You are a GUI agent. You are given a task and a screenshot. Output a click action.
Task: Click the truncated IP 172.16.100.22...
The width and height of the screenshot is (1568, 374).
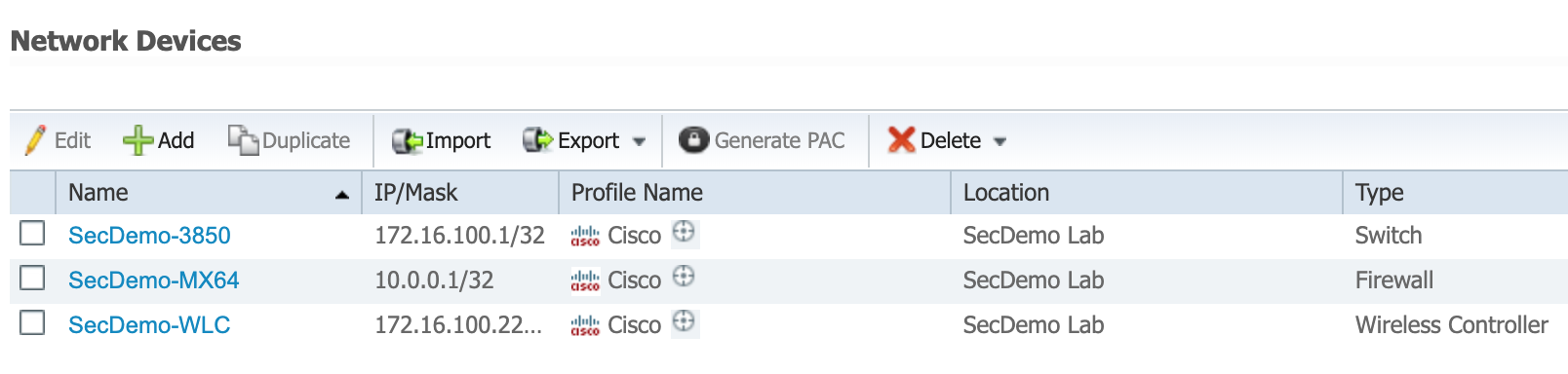coord(458,325)
